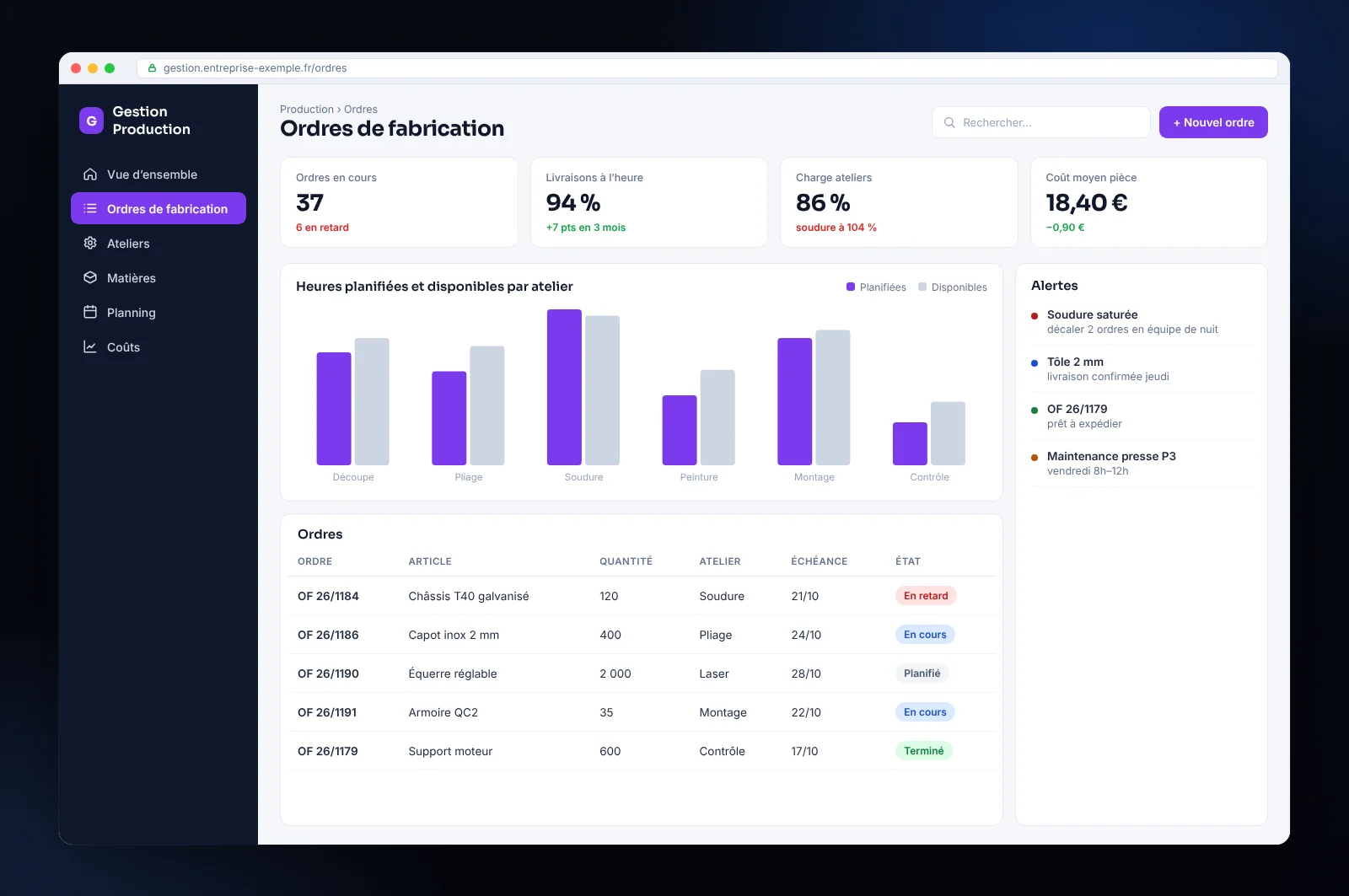
Task: Click the Production breadcrumb link
Action: 307,110
